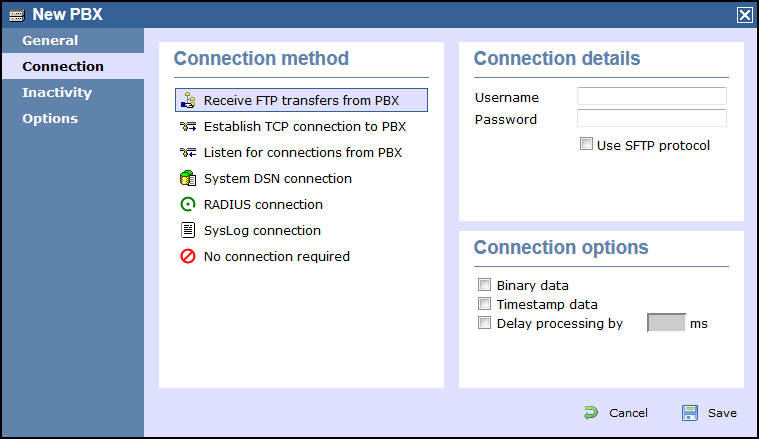Click the System DSN database icon
The width and height of the screenshot is (759, 439).
click(187, 179)
